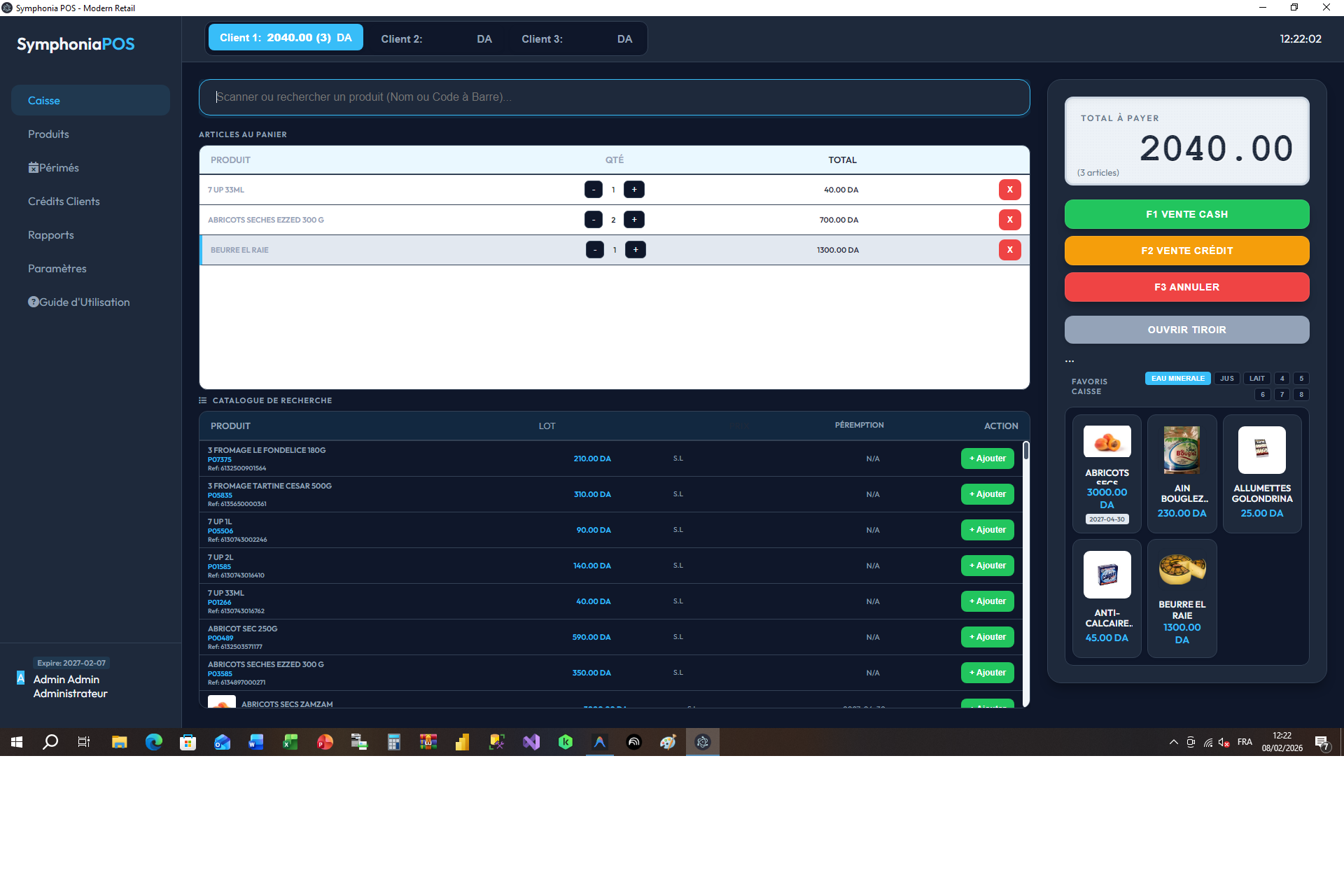The image size is (1344, 896).
Task: Open Microsoft Excel from the taskbar
Action: tap(290, 742)
